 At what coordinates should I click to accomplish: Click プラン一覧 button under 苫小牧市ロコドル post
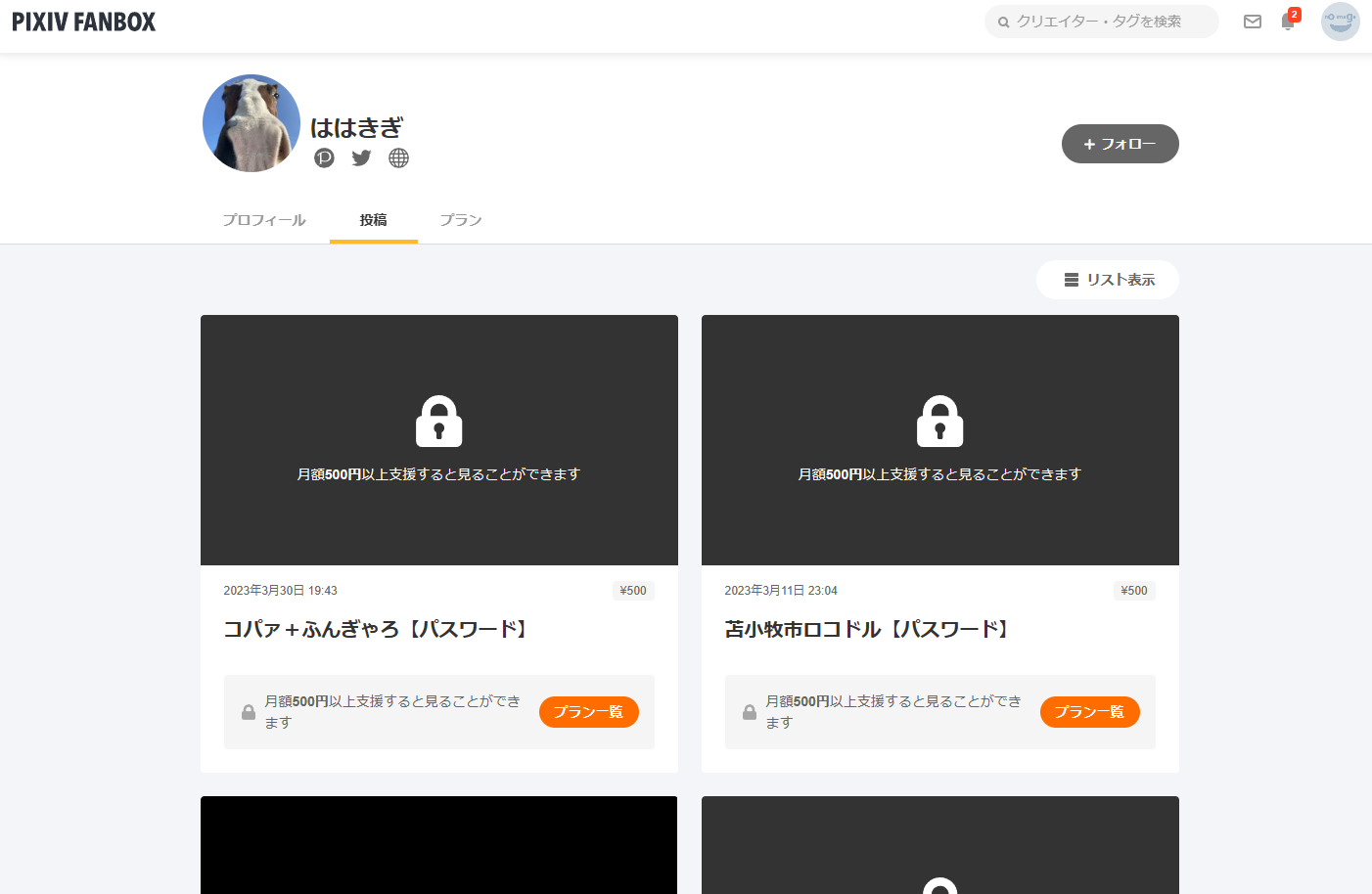[x=1089, y=712]
